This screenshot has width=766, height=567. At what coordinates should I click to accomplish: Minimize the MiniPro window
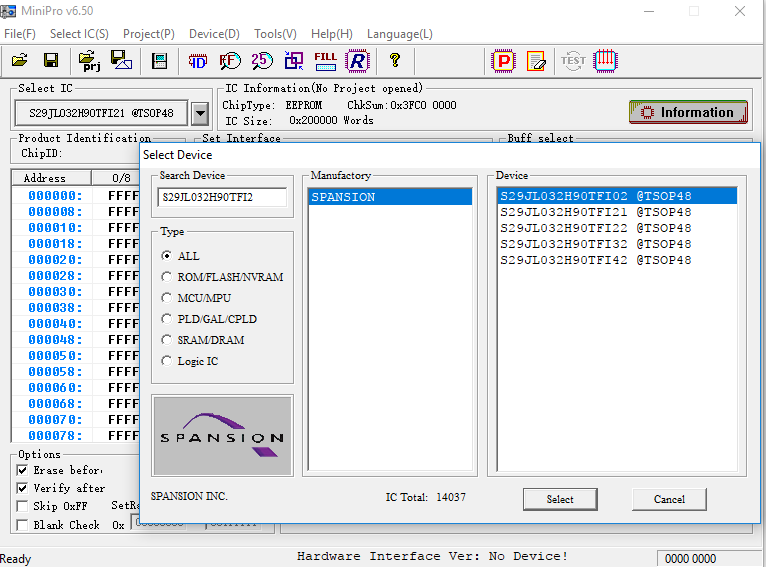coord(649,11)
